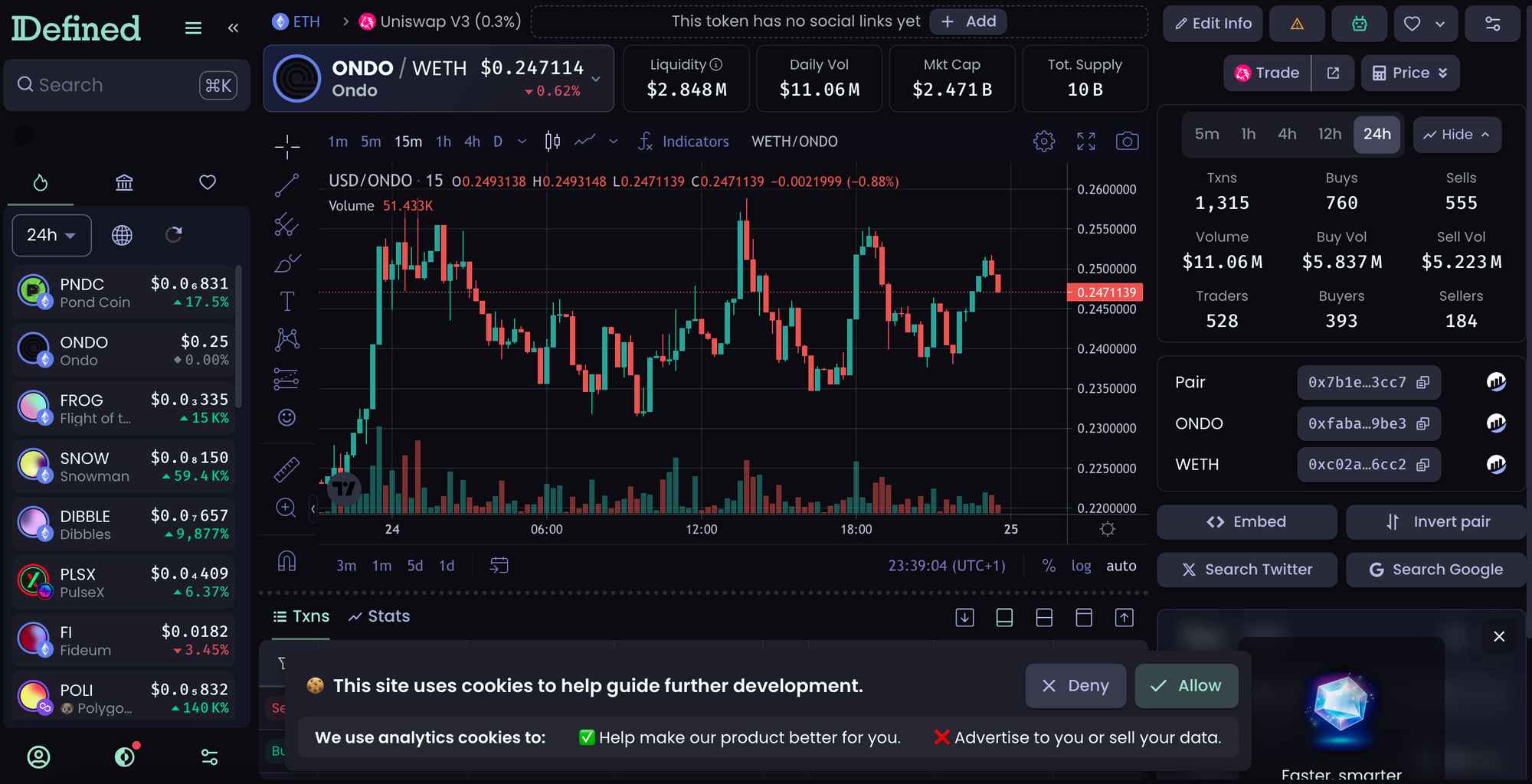Screen dimensions: 1532x784
Task: Open the ETH network selector
Action: pos(296,21)
